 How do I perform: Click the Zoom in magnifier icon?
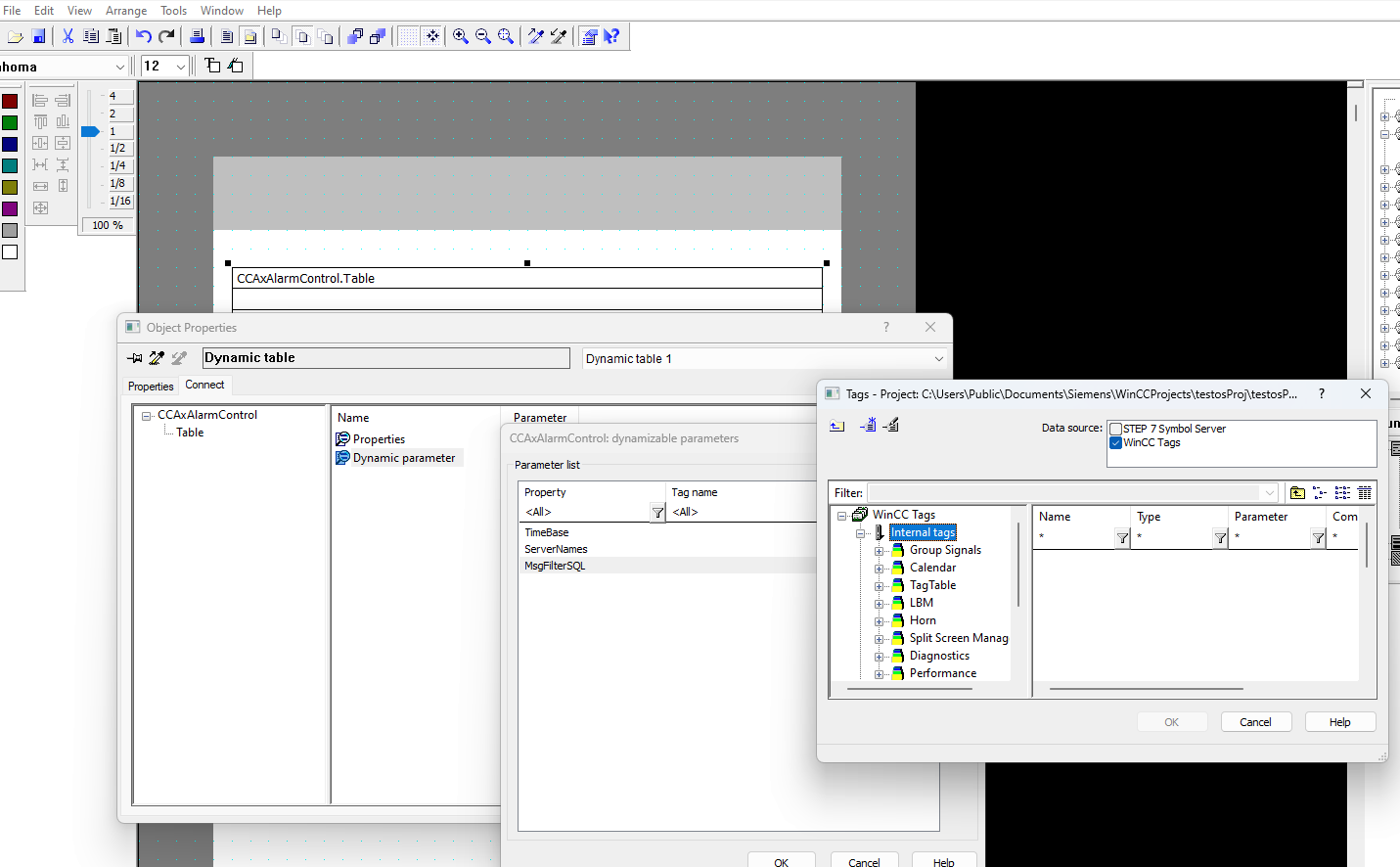pyautogui.click(x=460, y=36)
